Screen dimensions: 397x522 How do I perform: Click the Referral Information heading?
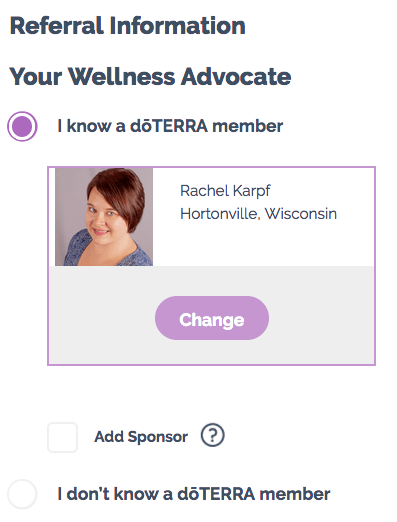click(x=128, y=25)
